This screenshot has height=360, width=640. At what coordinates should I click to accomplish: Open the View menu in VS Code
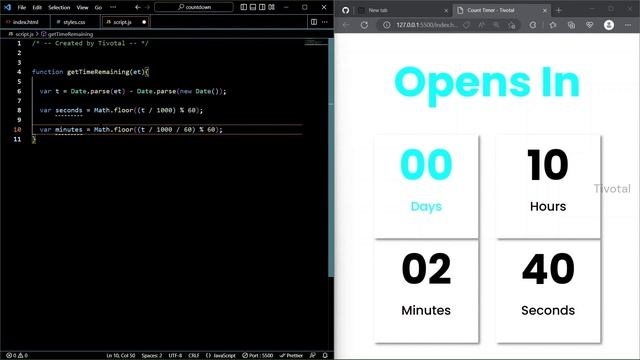pos(82,7)
